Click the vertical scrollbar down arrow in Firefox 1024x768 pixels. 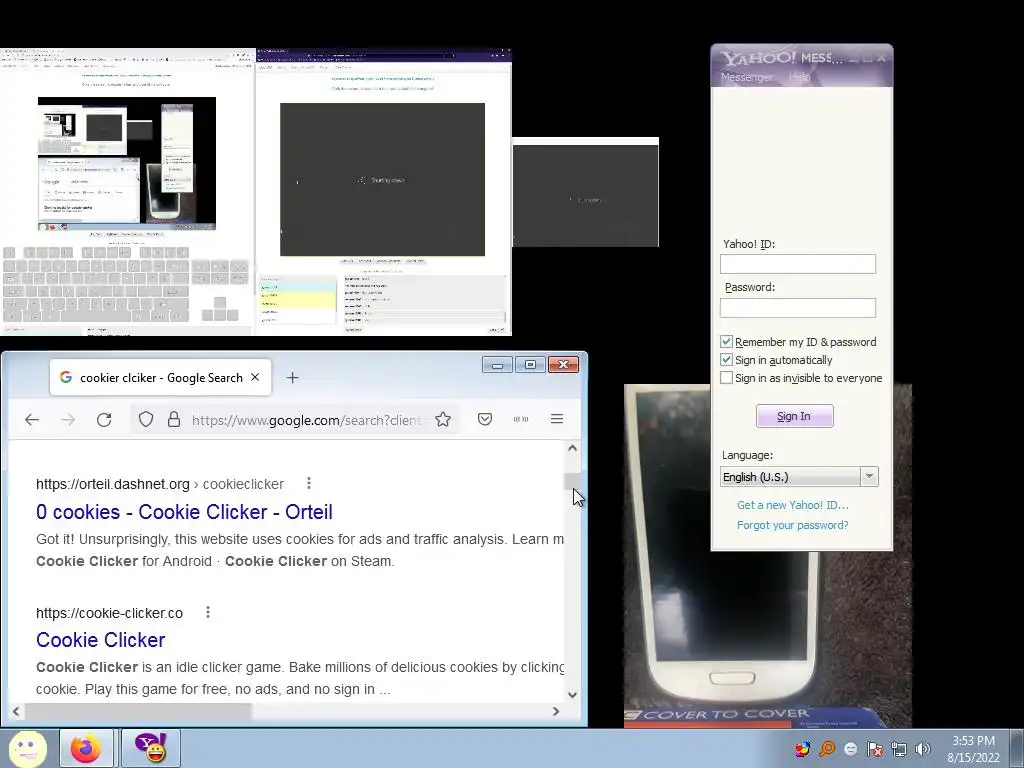pos(572,695)
